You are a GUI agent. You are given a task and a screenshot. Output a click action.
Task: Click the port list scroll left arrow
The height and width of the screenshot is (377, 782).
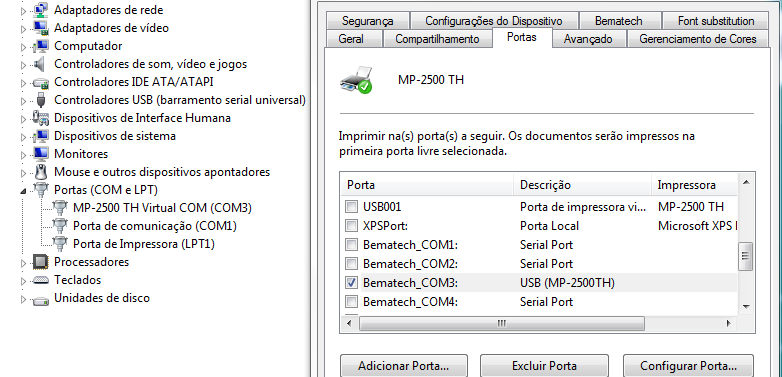click(349, 323)
